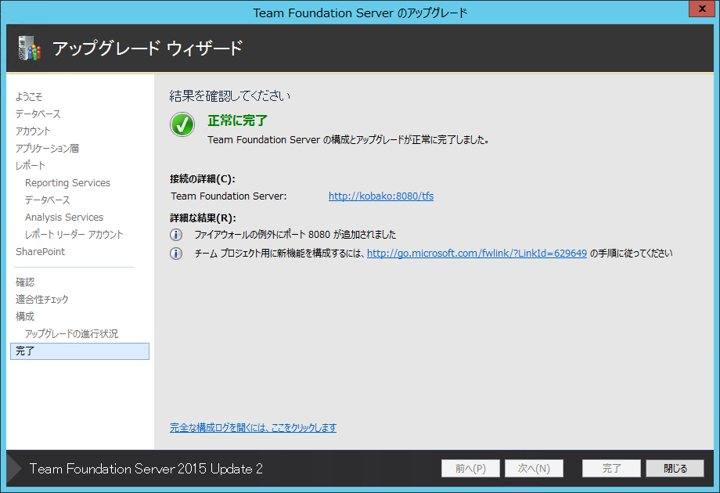Click the green success checkmark icon
The height and width of the screenshot is (493, 720).
click(182, 124)
